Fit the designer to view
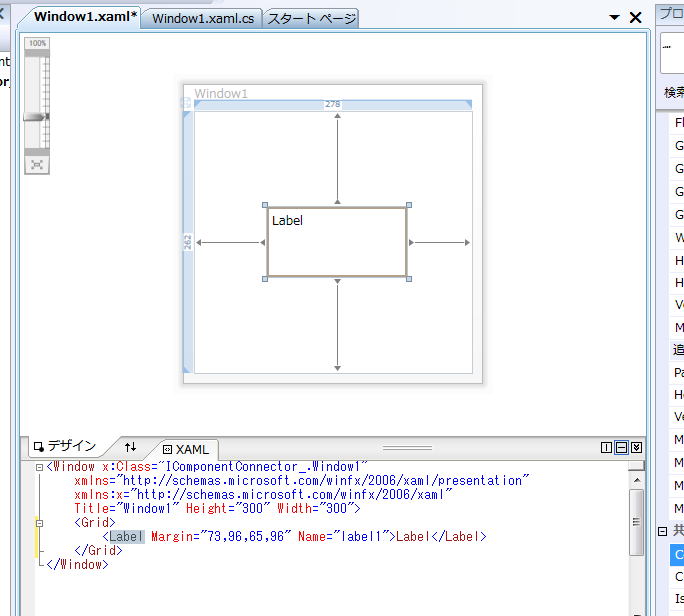Viewport: 684px width, 616px height. coord(37,165)
